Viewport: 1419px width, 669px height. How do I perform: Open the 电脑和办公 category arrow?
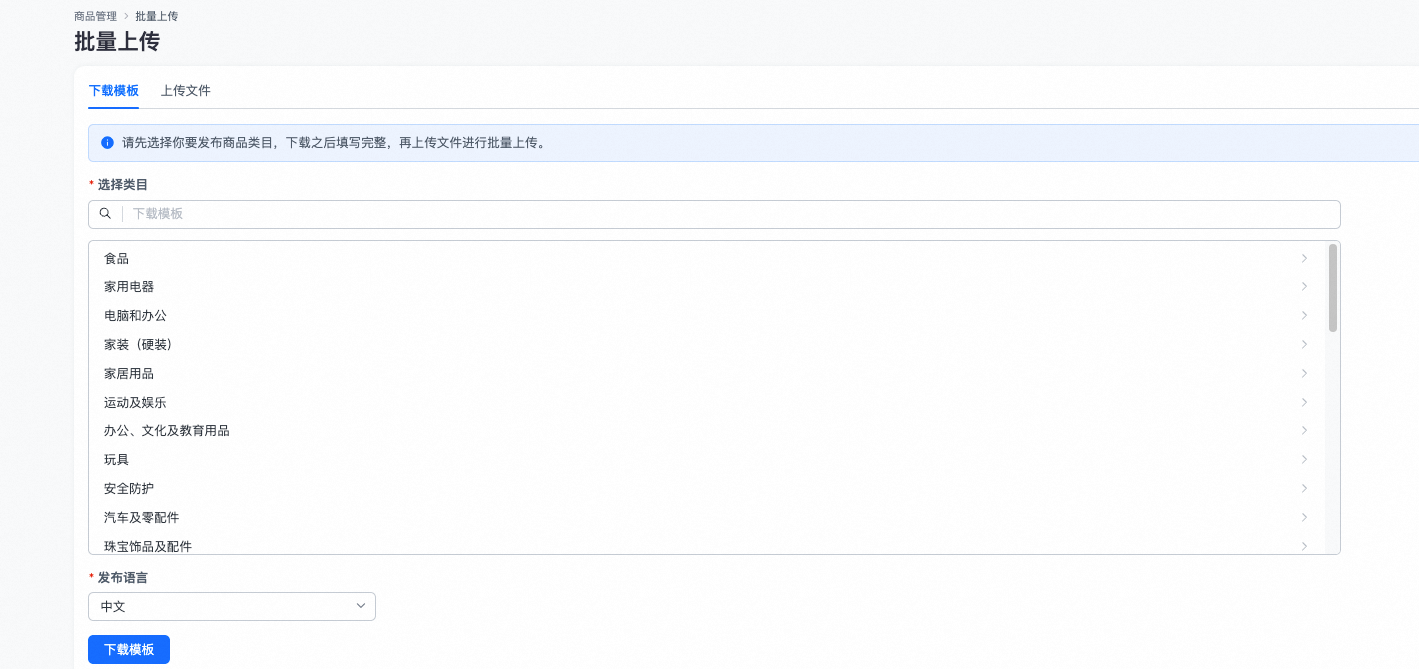pos(1304,316)
